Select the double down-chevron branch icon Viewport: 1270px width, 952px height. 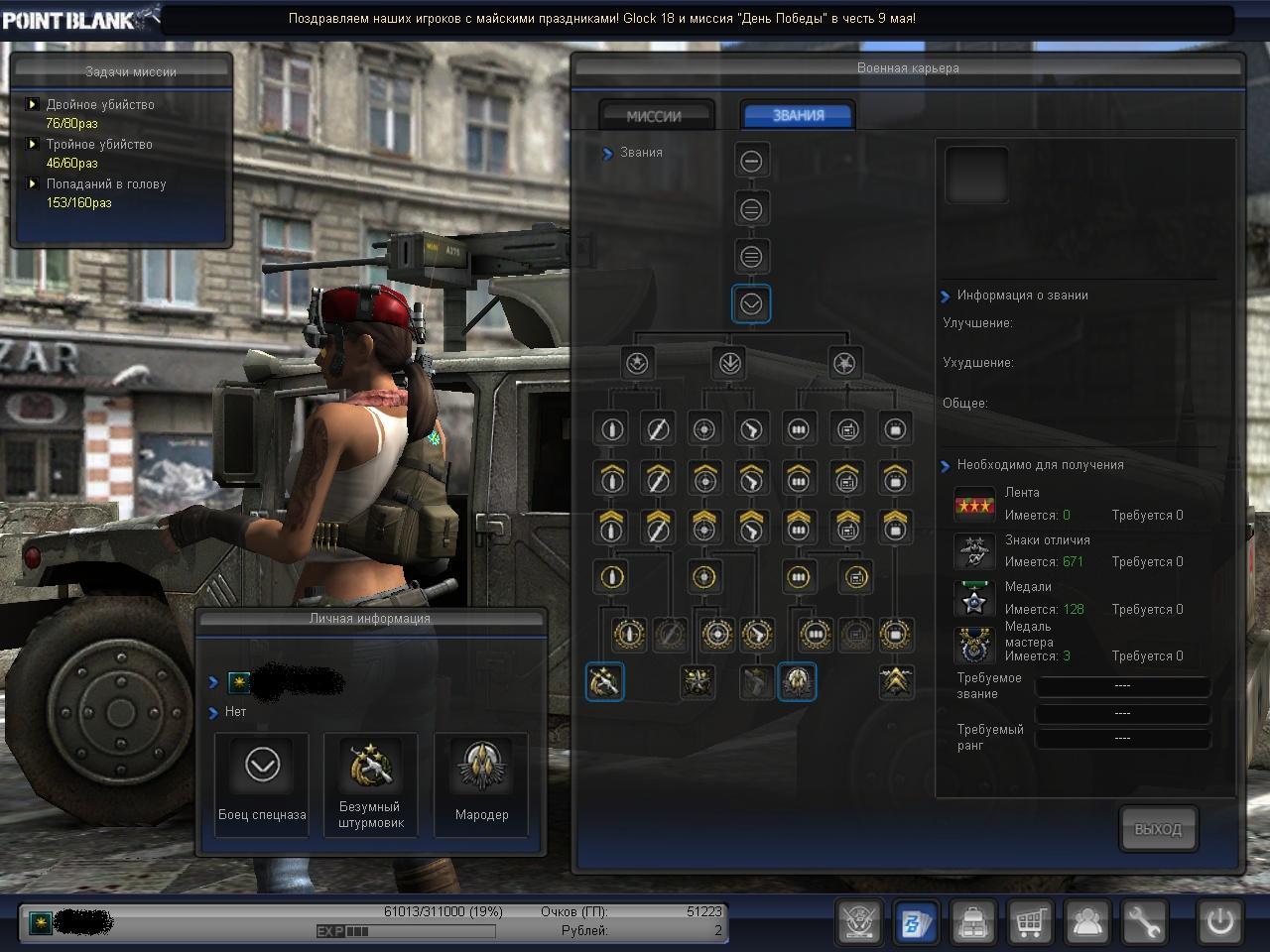729,363
